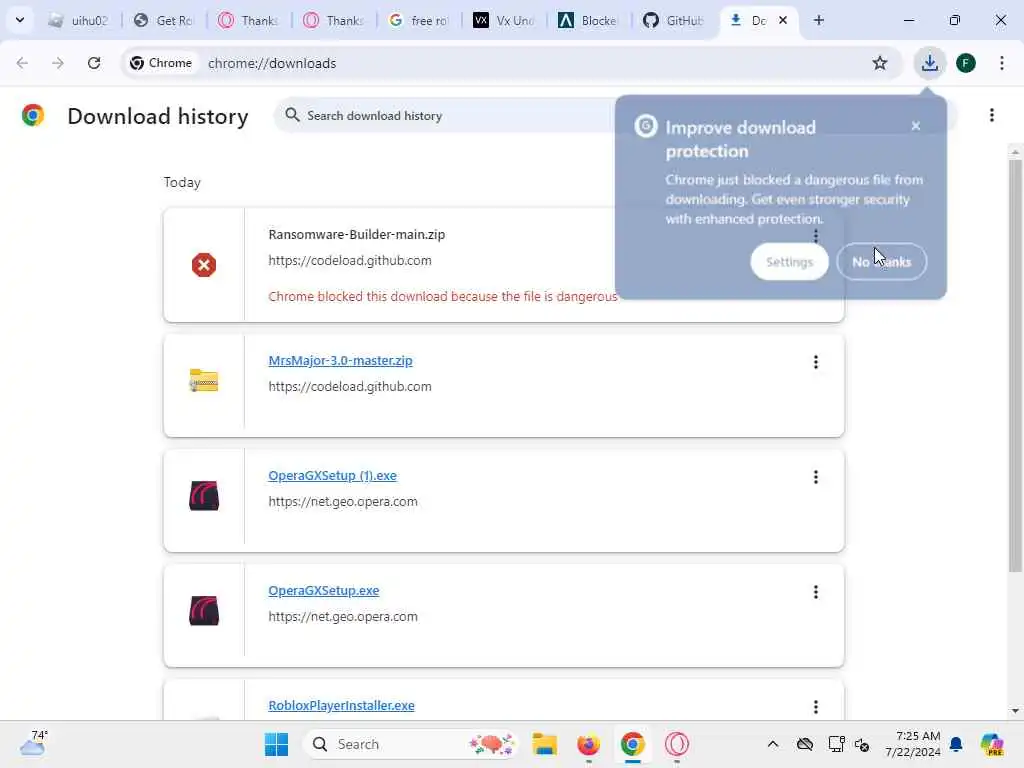Open the notifications bell icon

pyautogui.click(x=956, y=744)
